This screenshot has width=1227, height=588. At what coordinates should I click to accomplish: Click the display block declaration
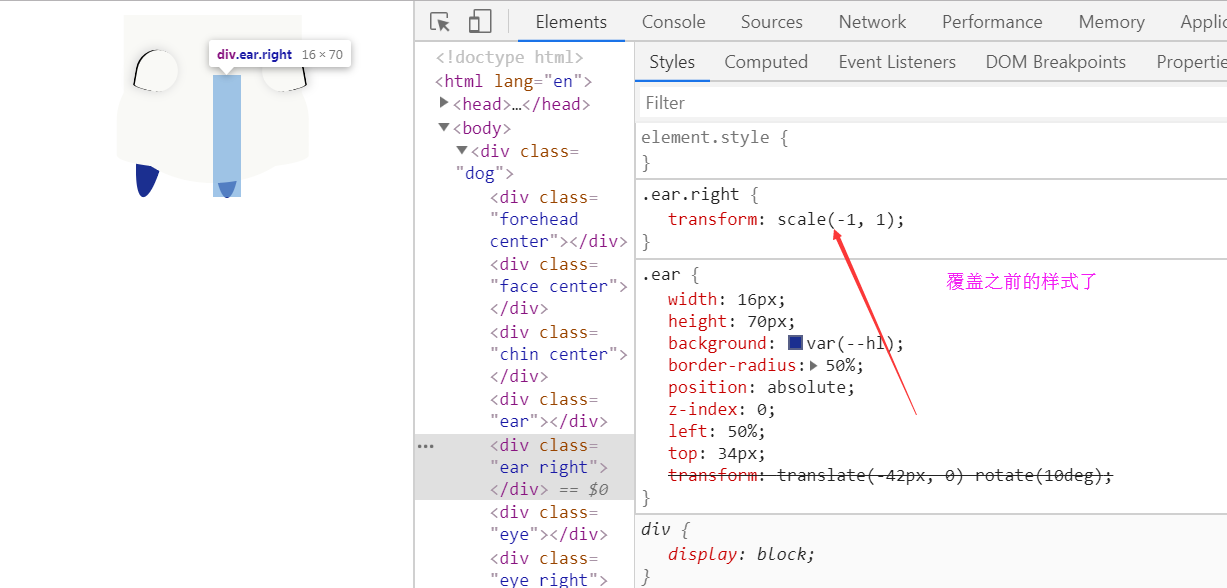coord(742,554)
